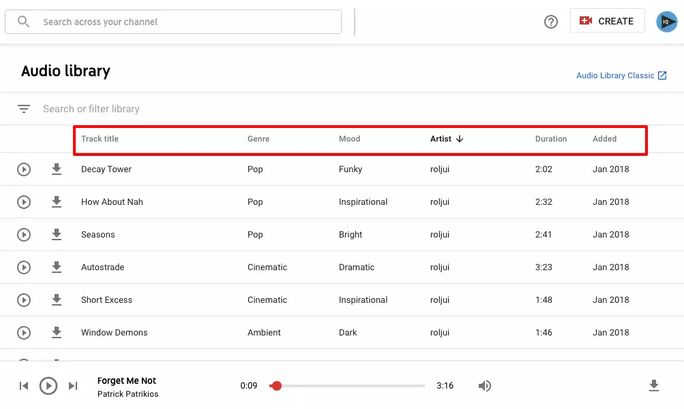This screenshot has height=409, width=684.
Task: Toggle play on bottom player bar
Action: pyautogui.click(x=48, y=386)
